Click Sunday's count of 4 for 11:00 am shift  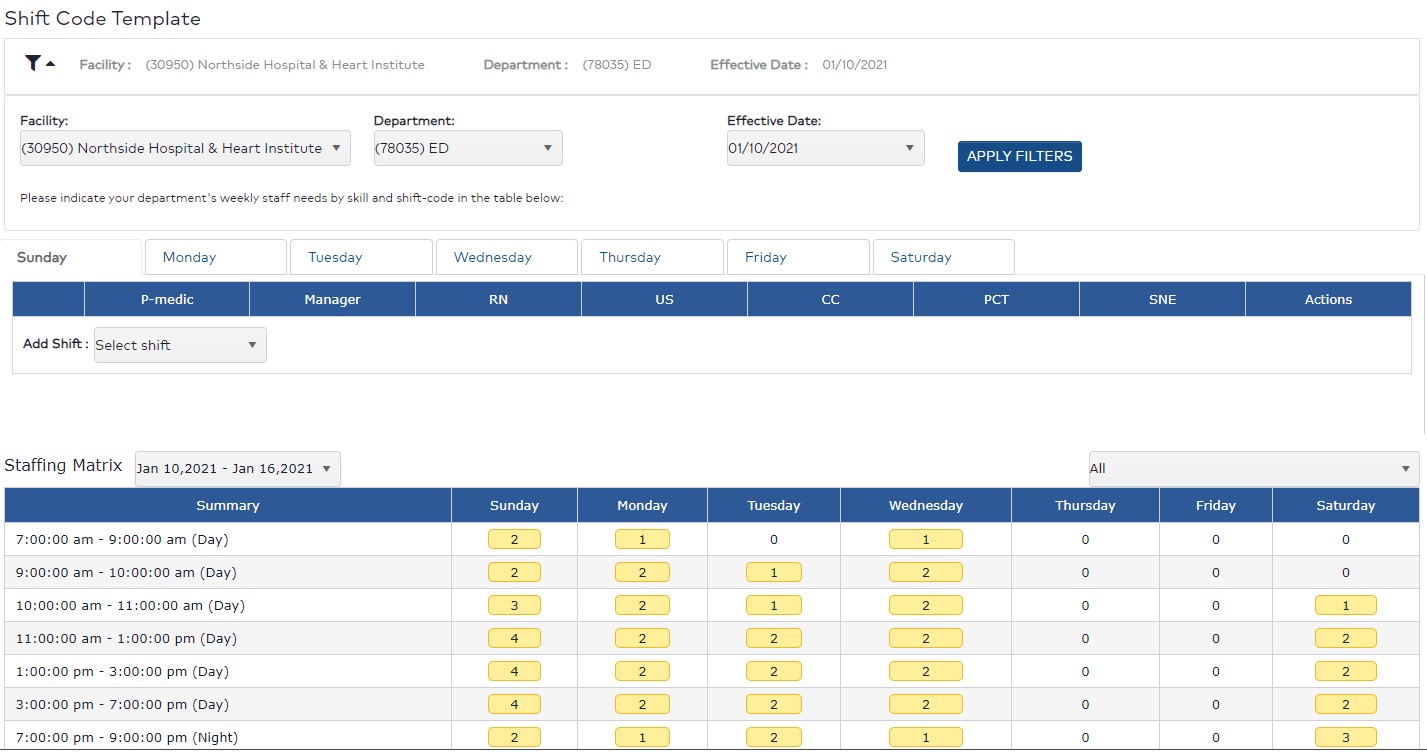513,637
